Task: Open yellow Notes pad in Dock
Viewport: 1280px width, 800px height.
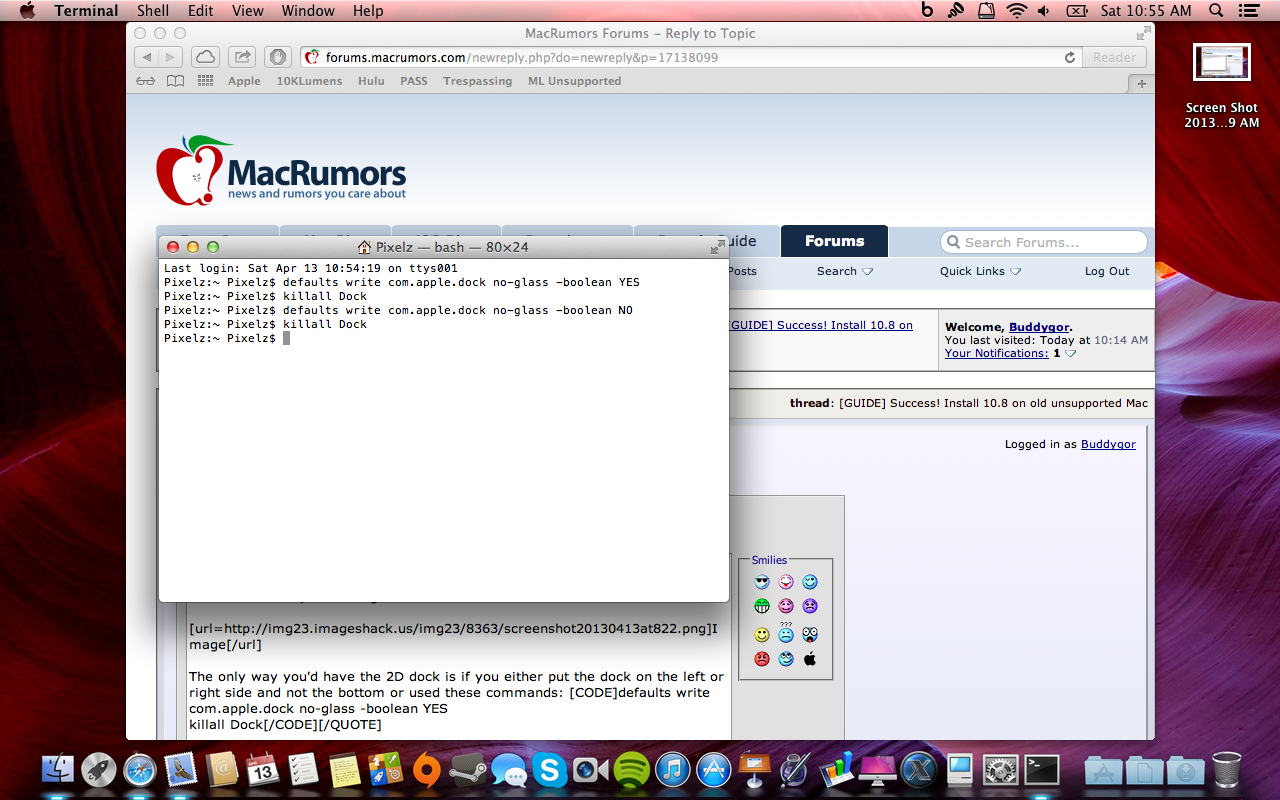Action: tap(344, 769)
